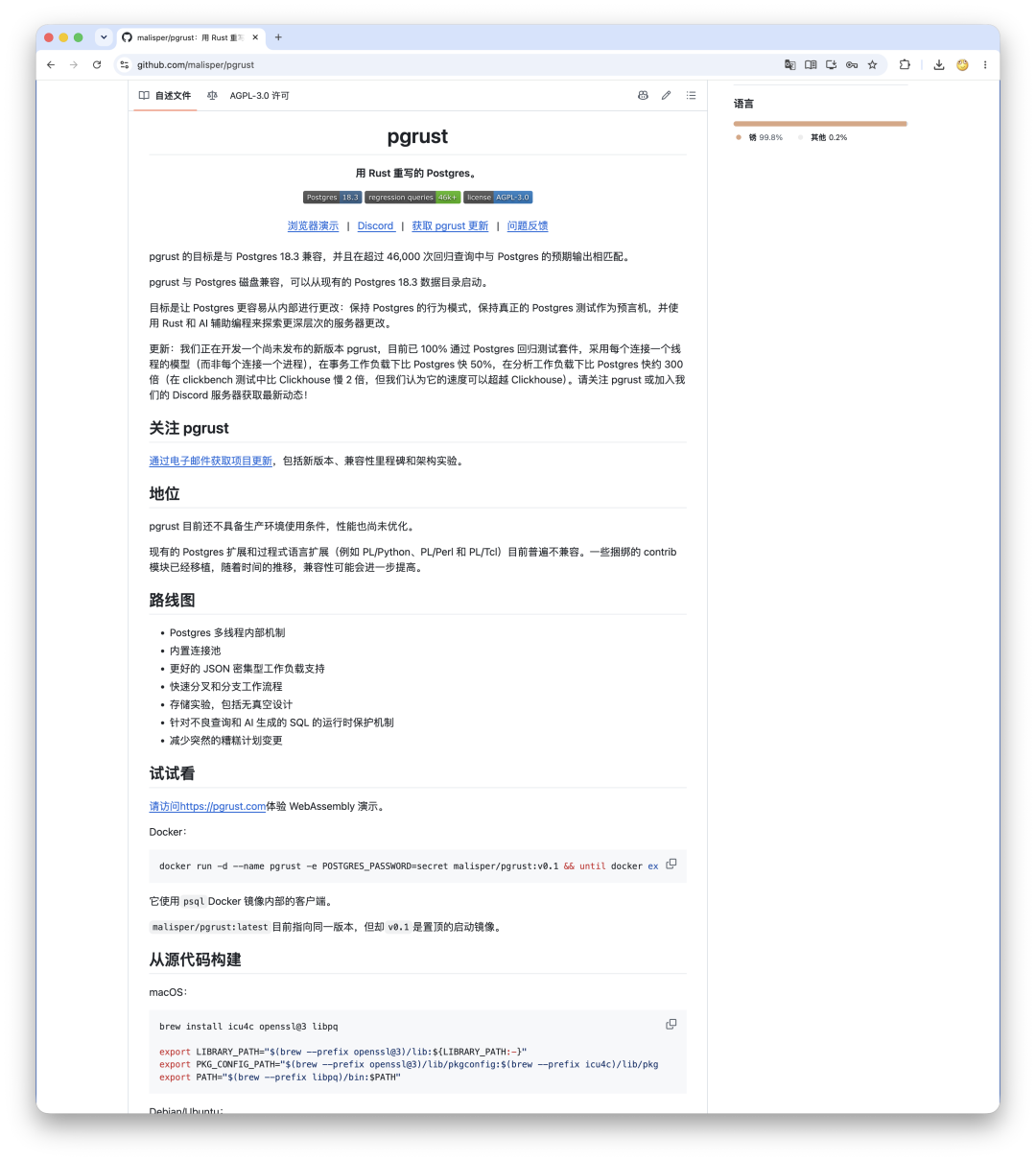Click the Rust 99.8% language entry

pos(760,137)
